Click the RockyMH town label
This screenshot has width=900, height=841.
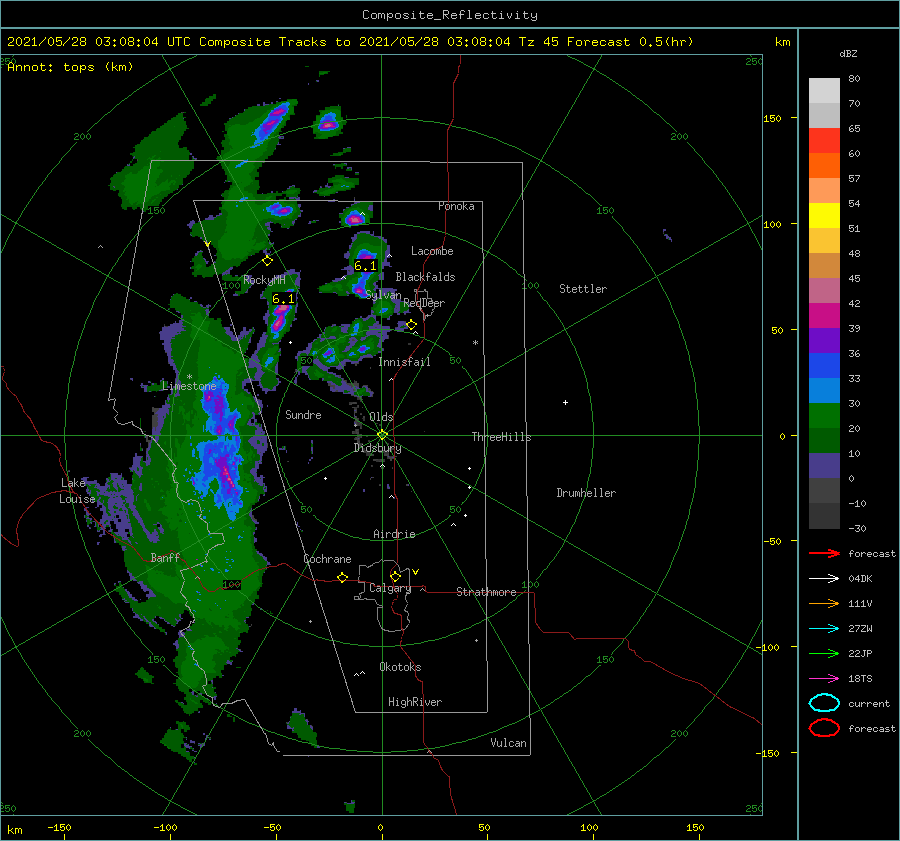click(264, 280)
